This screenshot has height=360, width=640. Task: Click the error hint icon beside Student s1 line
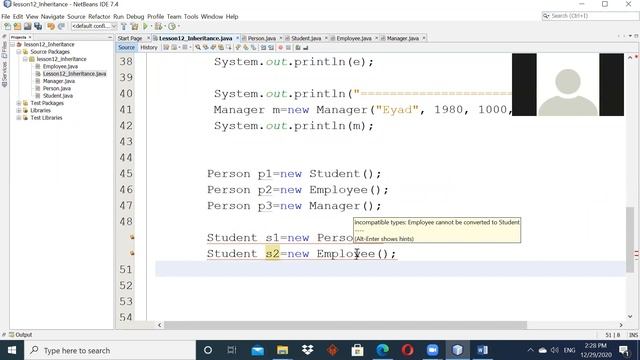point(132,237)
